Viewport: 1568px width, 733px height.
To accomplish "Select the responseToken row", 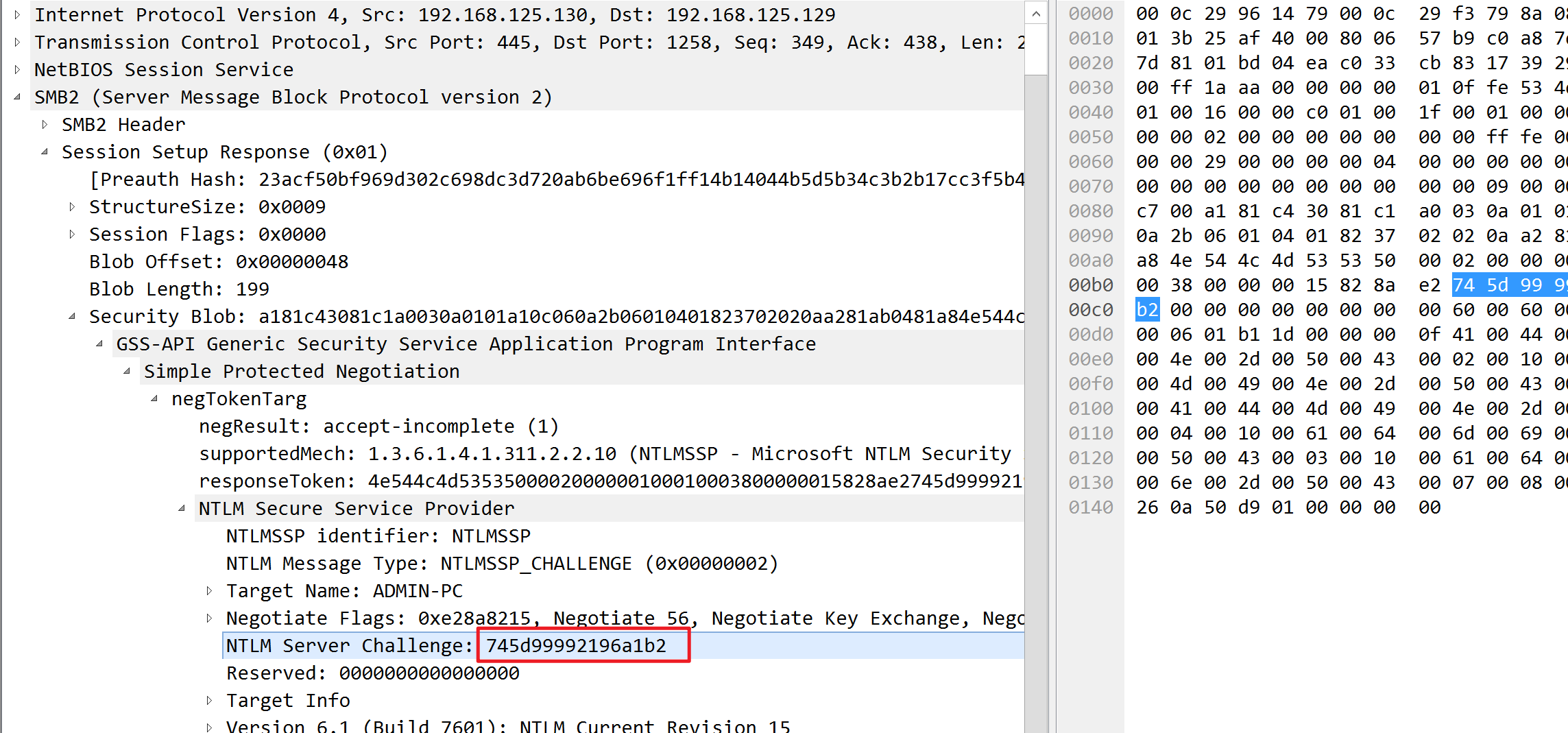I will pos(612,481).
